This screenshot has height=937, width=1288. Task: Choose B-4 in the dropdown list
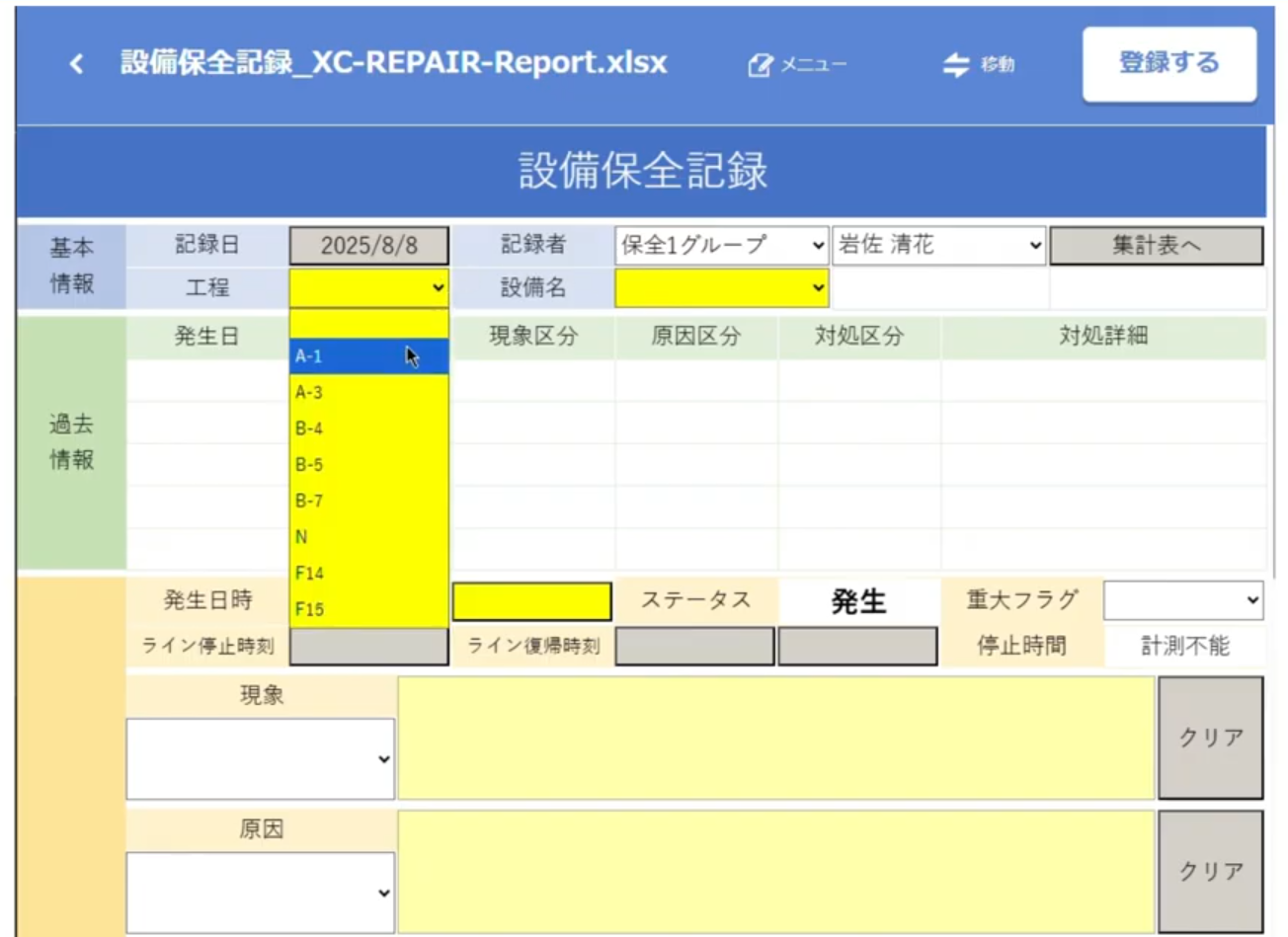coord(367,429)
